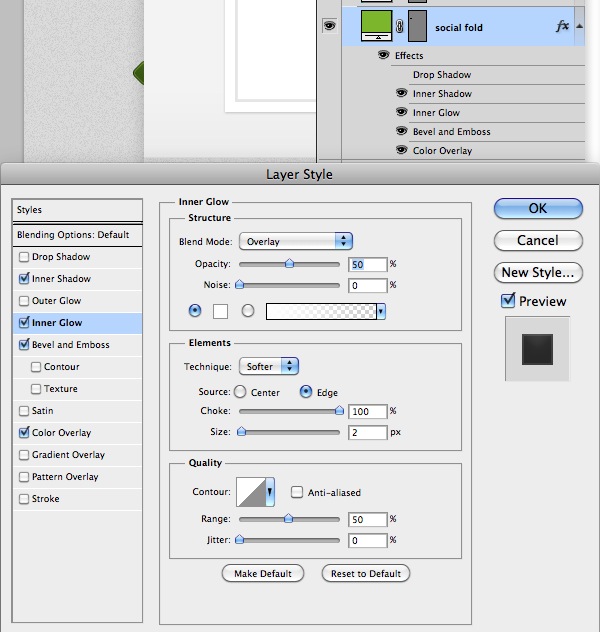Select Blending Options: Default
This screenshot has width=600, height=632.
pyautogui.click(x=77, y=235)
